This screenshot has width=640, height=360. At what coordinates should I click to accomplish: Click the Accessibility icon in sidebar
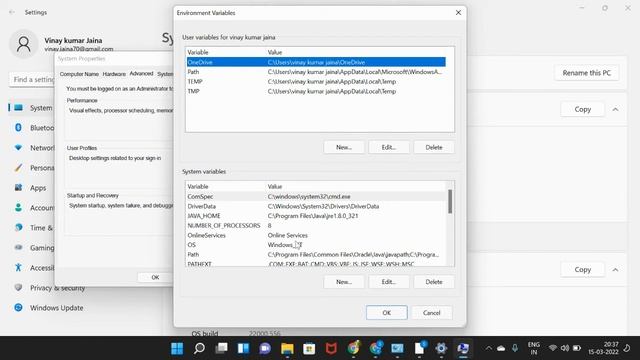tap(18, 268)
